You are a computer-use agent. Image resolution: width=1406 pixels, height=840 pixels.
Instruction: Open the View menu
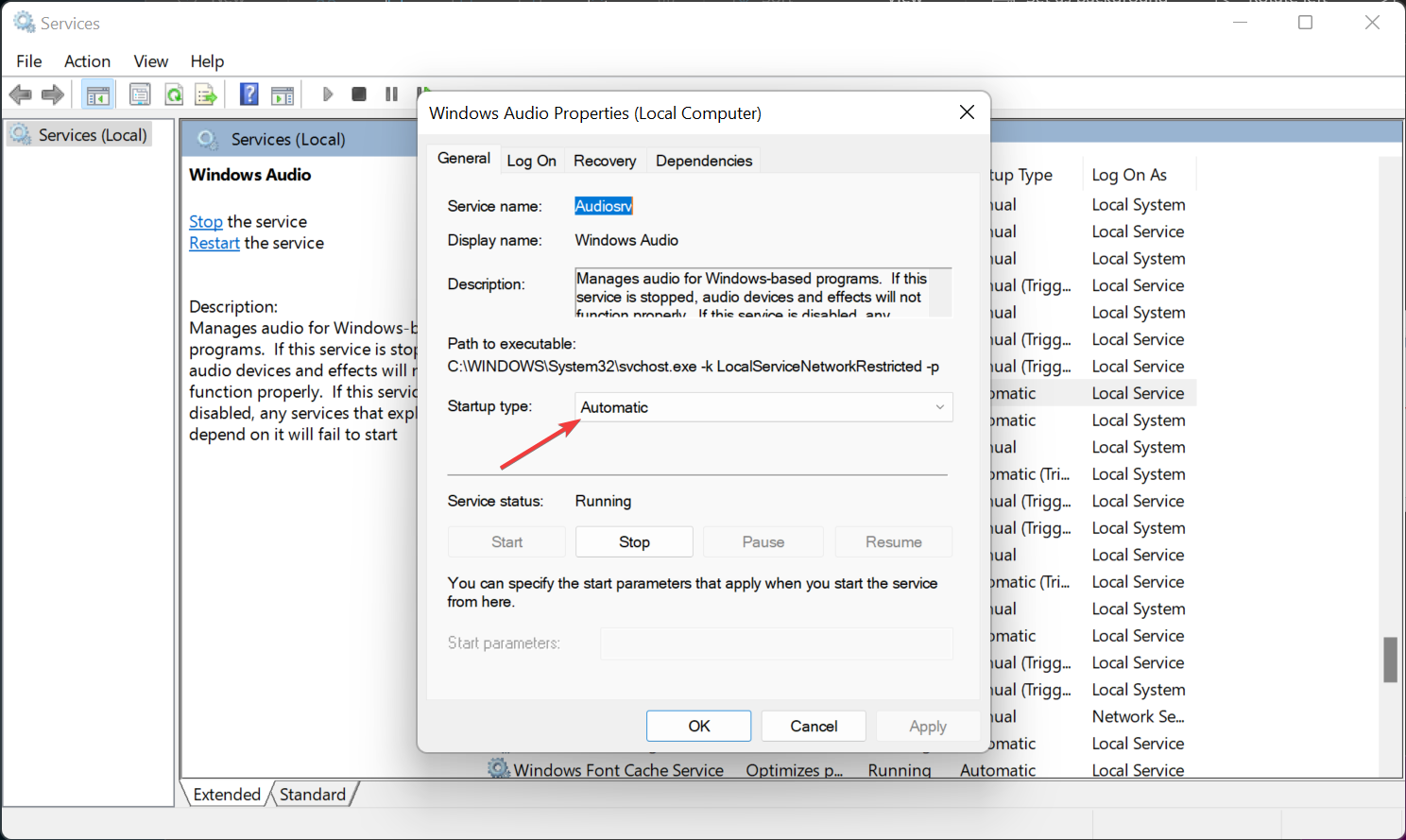150,61
